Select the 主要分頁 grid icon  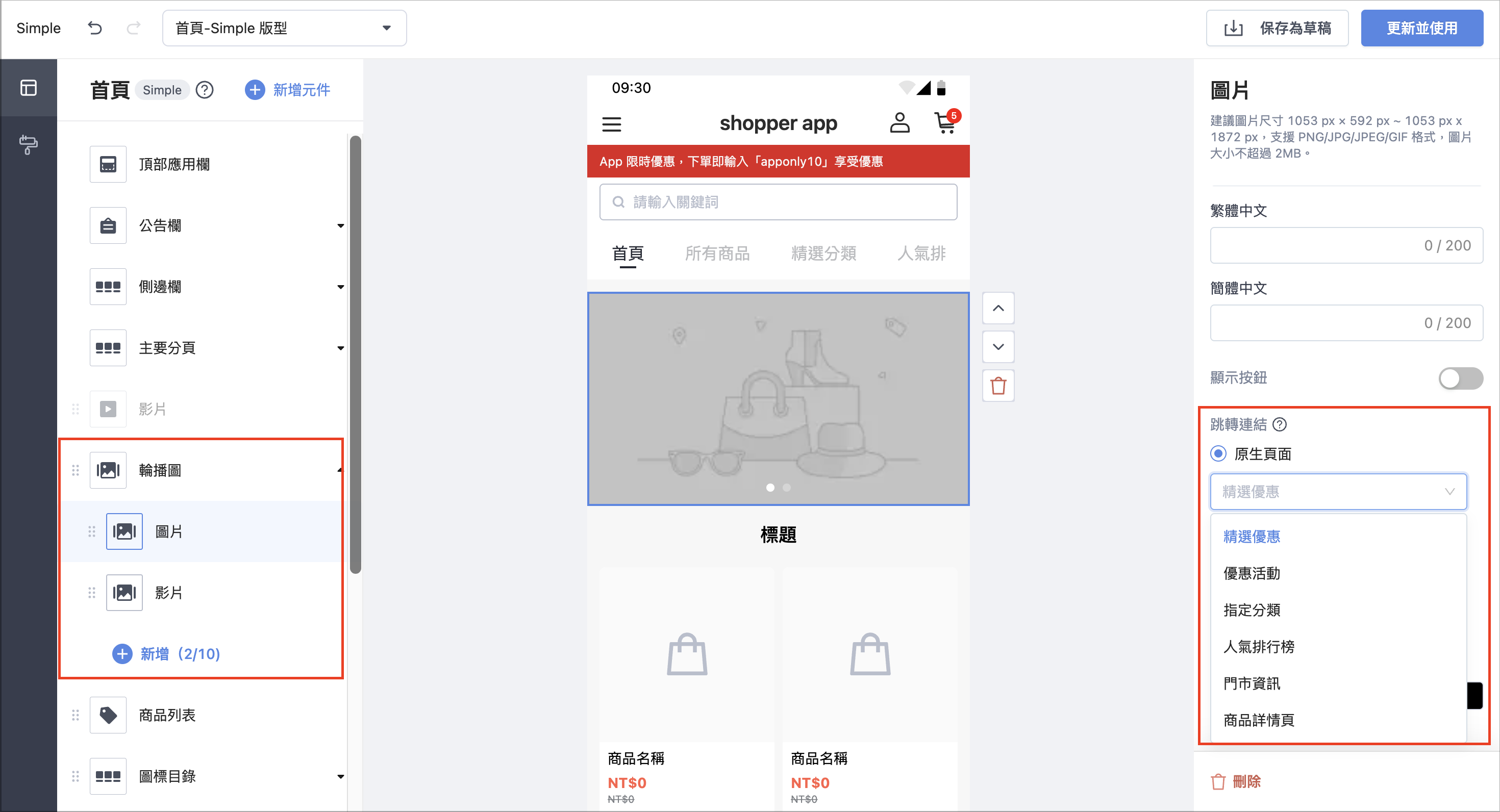coord(108,347)
